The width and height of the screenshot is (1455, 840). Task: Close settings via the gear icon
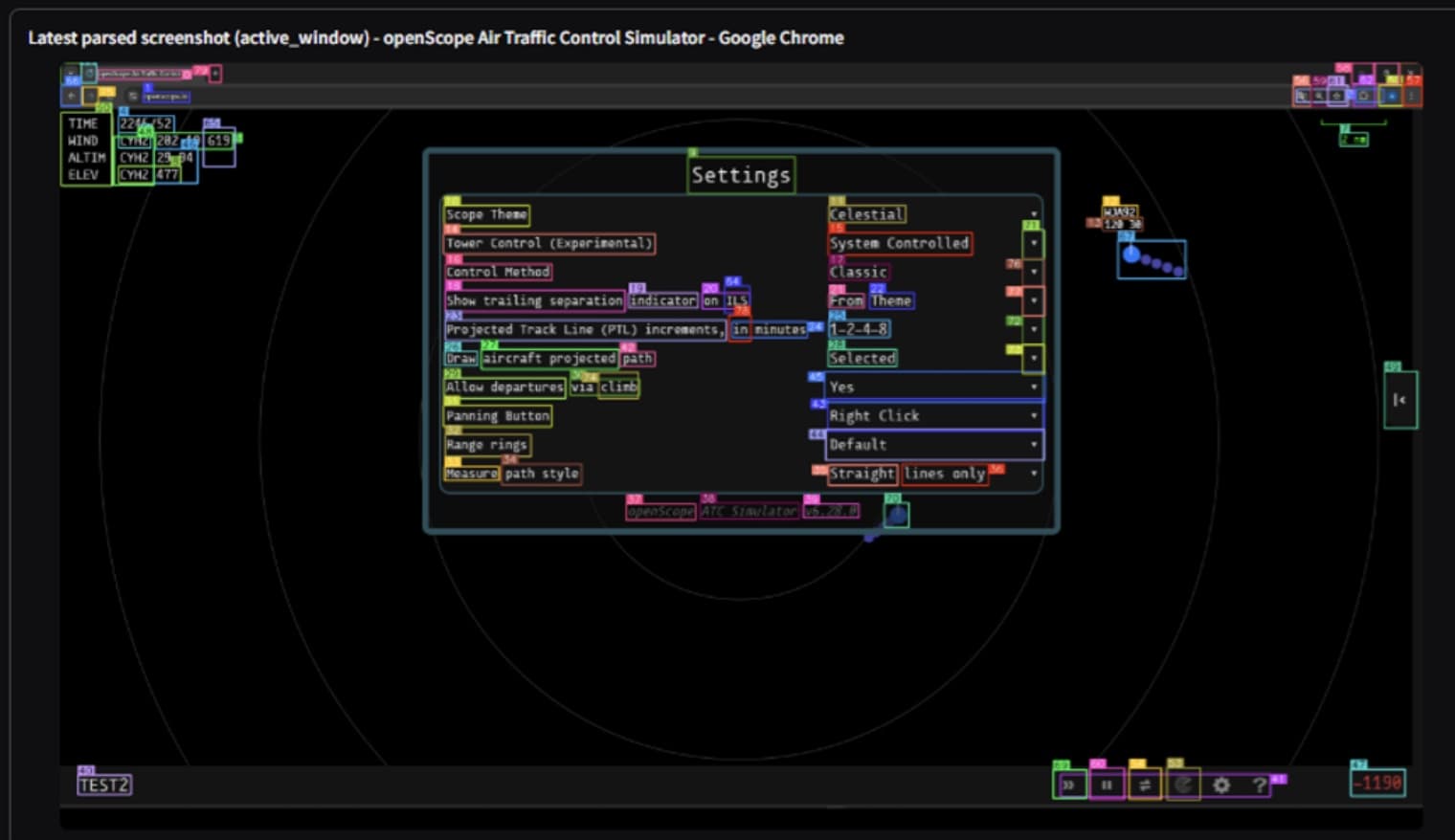pyautogui.click(x=1221, y=785)
